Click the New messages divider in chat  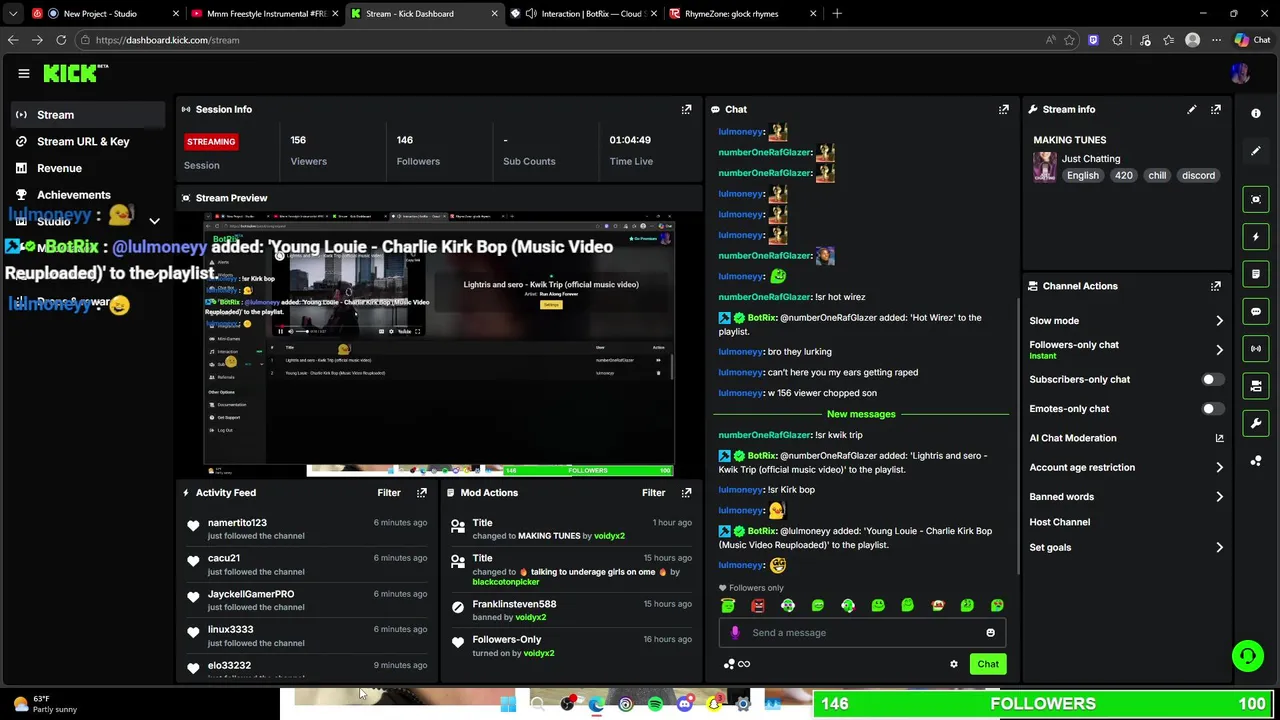pos(861,414)
